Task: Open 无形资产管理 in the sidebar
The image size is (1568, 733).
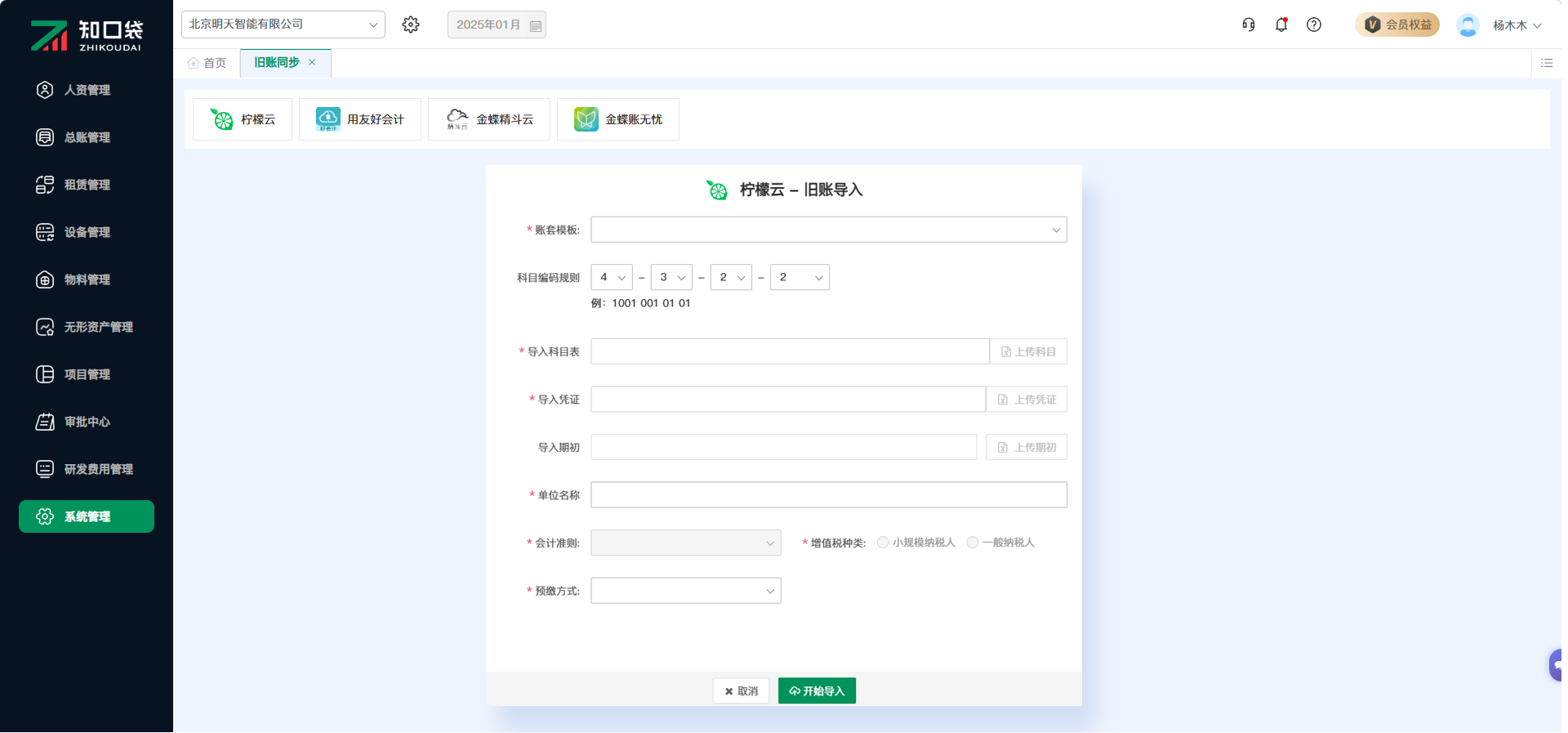Action: 87,327
